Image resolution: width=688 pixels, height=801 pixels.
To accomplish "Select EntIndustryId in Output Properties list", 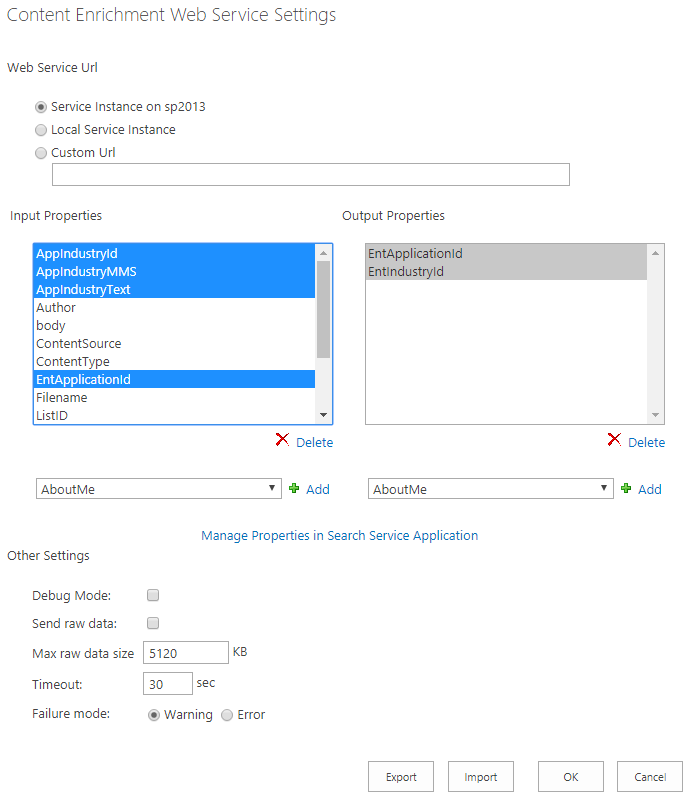I will [406, 272].
